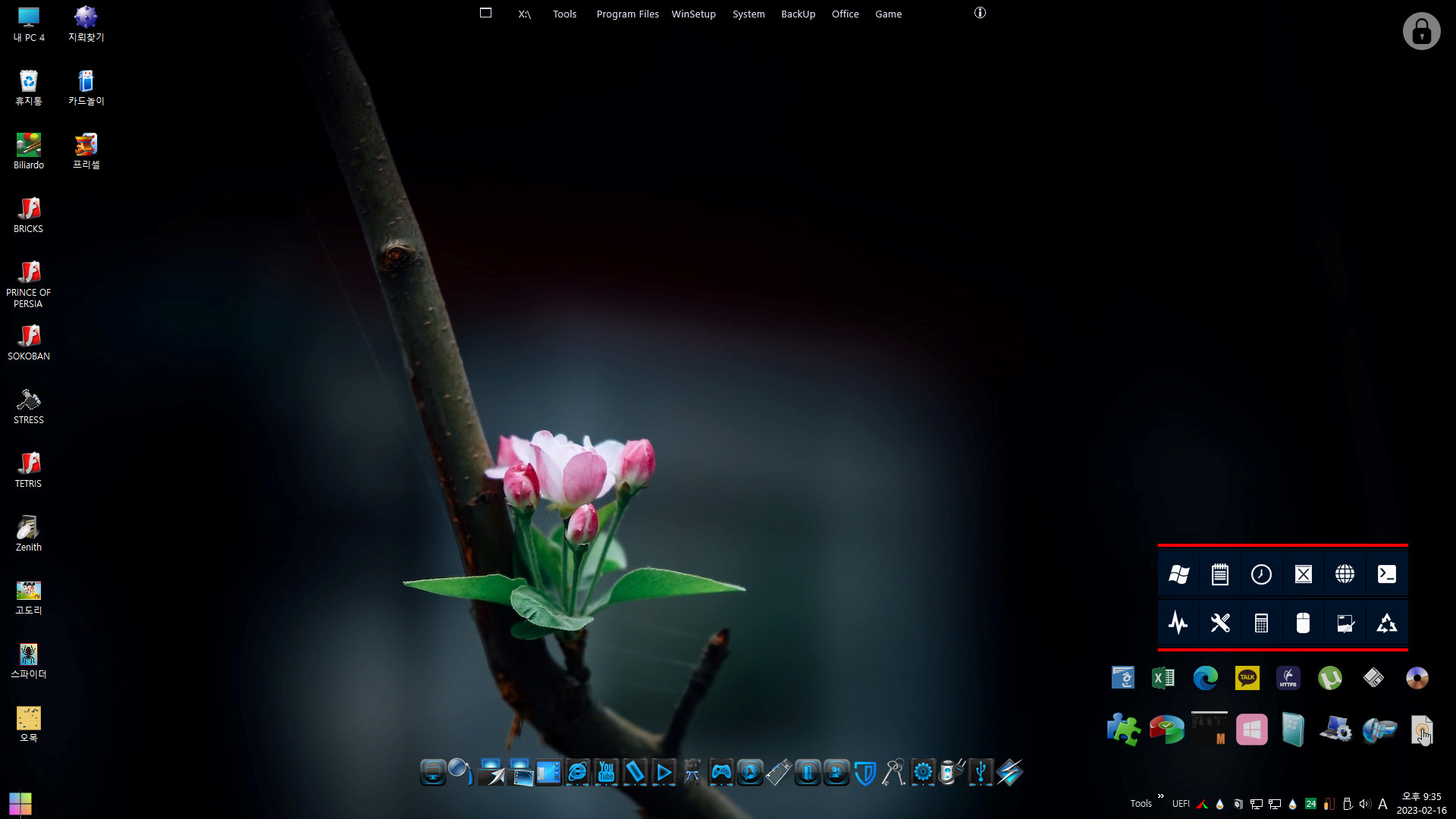Open the calculator tile

tap(1262, 623)
